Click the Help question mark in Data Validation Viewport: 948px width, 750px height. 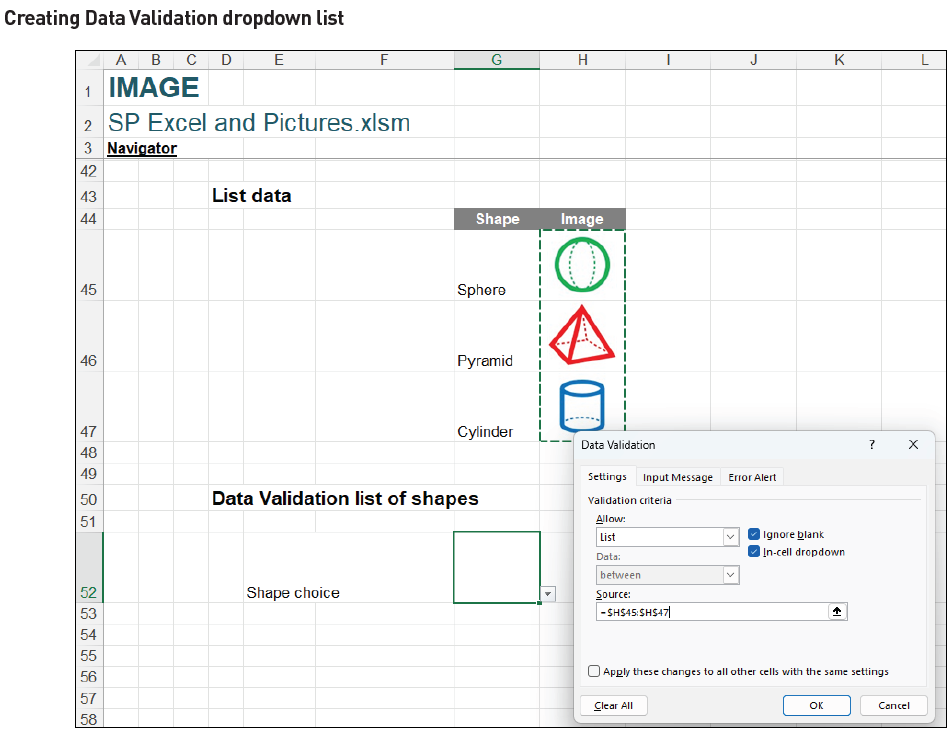point(871,445)
